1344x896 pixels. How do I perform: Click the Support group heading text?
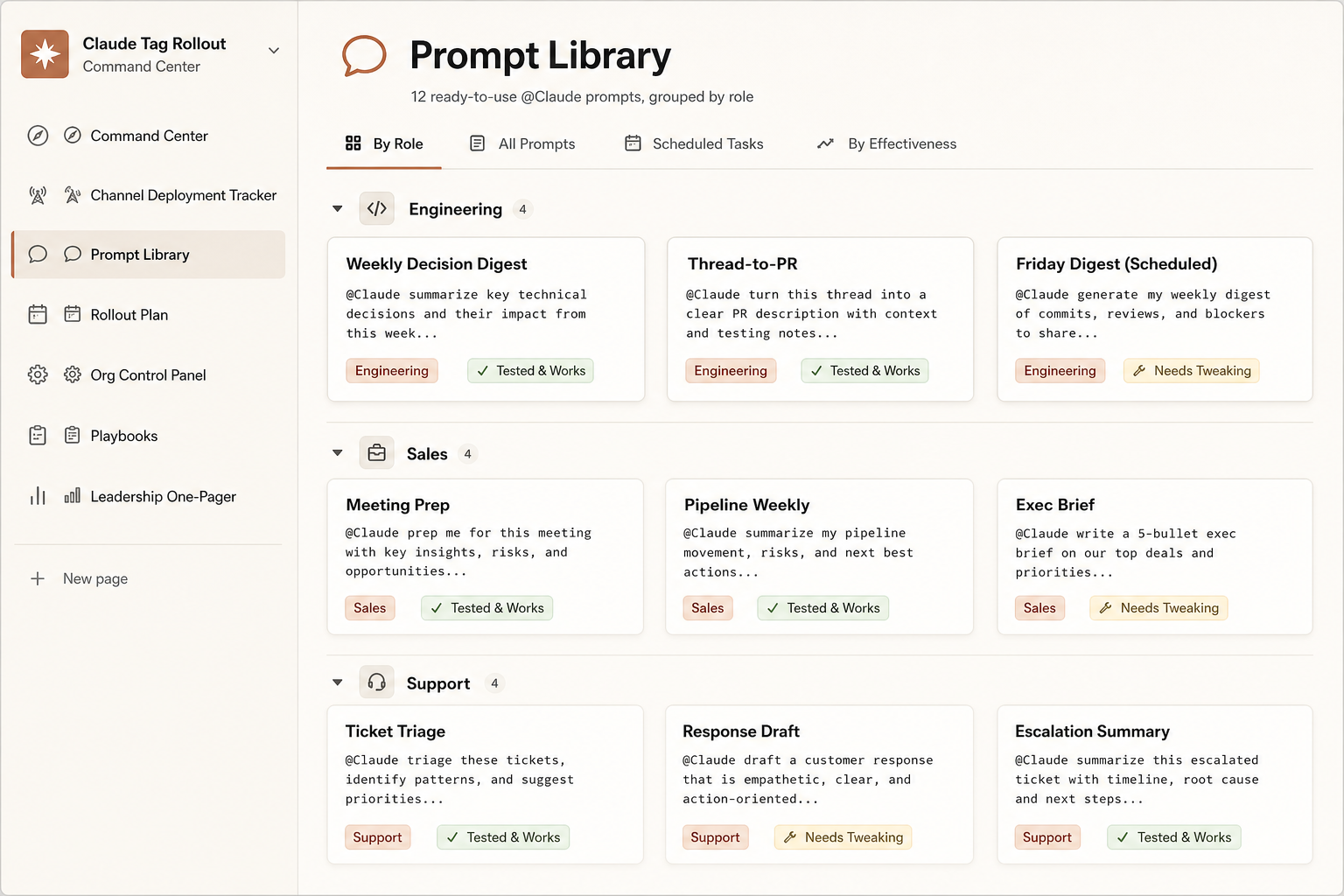click(x=437, y=683)
